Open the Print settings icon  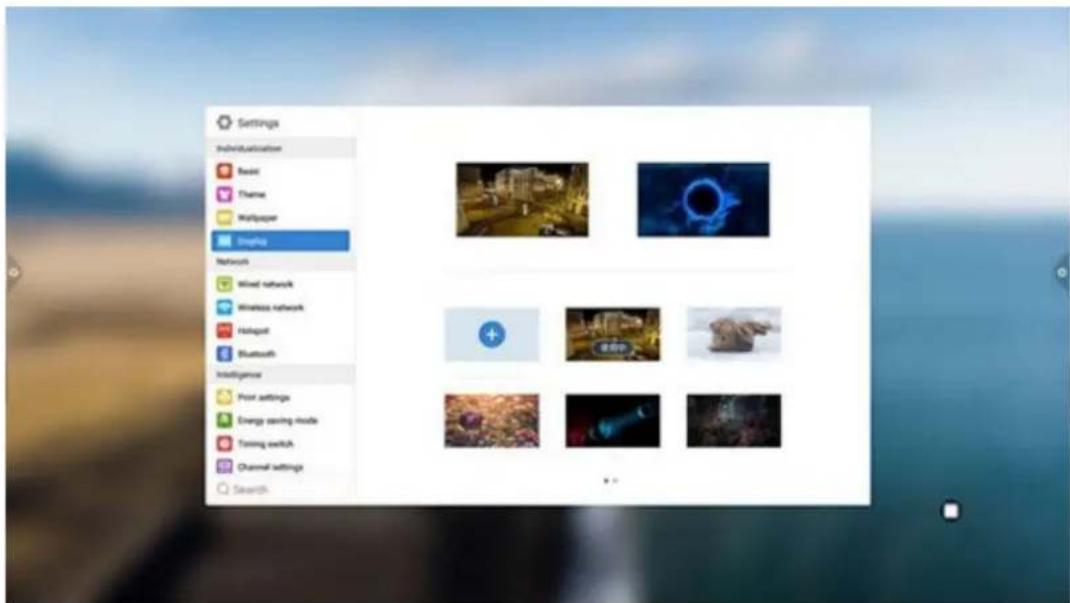click(225, 396)
